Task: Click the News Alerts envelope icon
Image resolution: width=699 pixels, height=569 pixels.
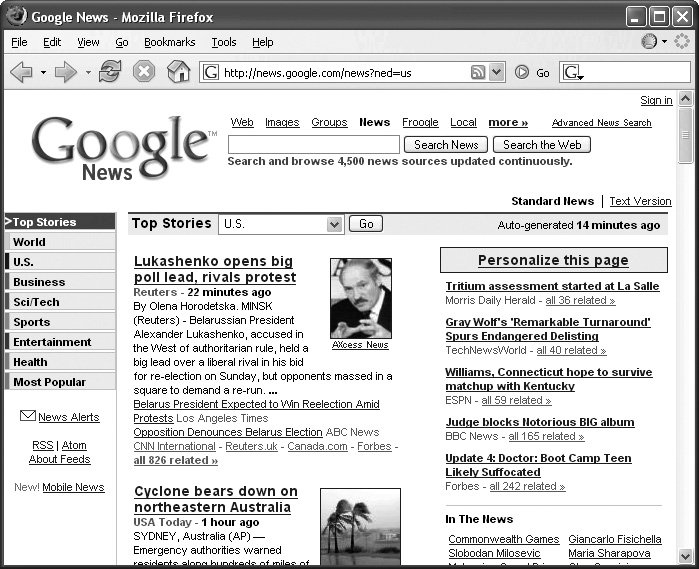Action: (x=27, y=416)
